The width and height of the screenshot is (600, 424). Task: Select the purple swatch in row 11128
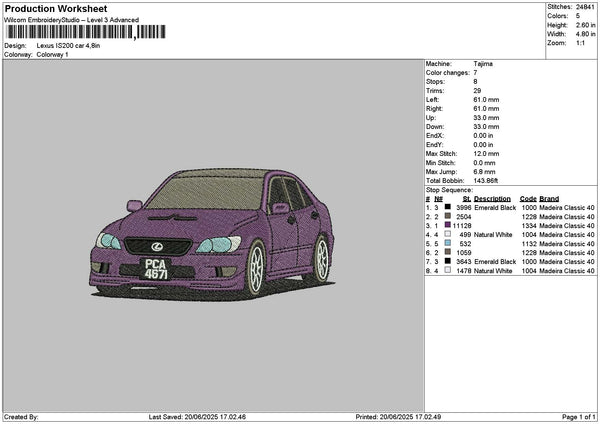(x=447, y=225)
